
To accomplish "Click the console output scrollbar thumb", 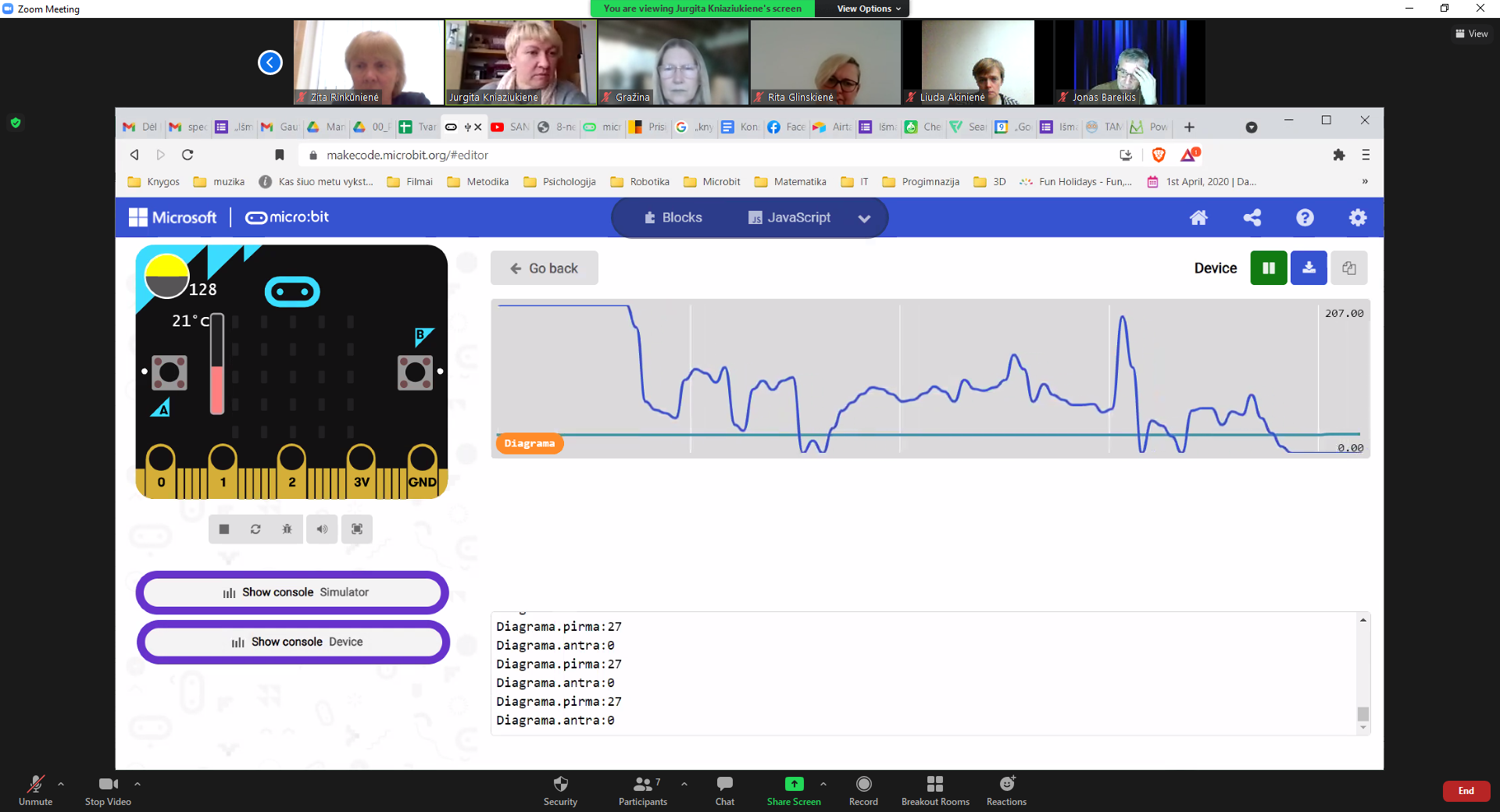I will [1363, 714].
